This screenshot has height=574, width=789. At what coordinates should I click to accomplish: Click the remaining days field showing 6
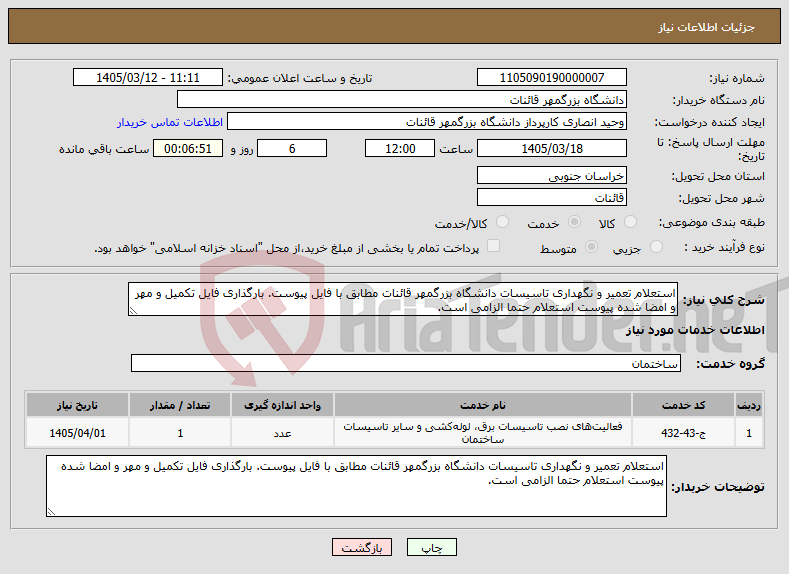[x=292, y=148]
